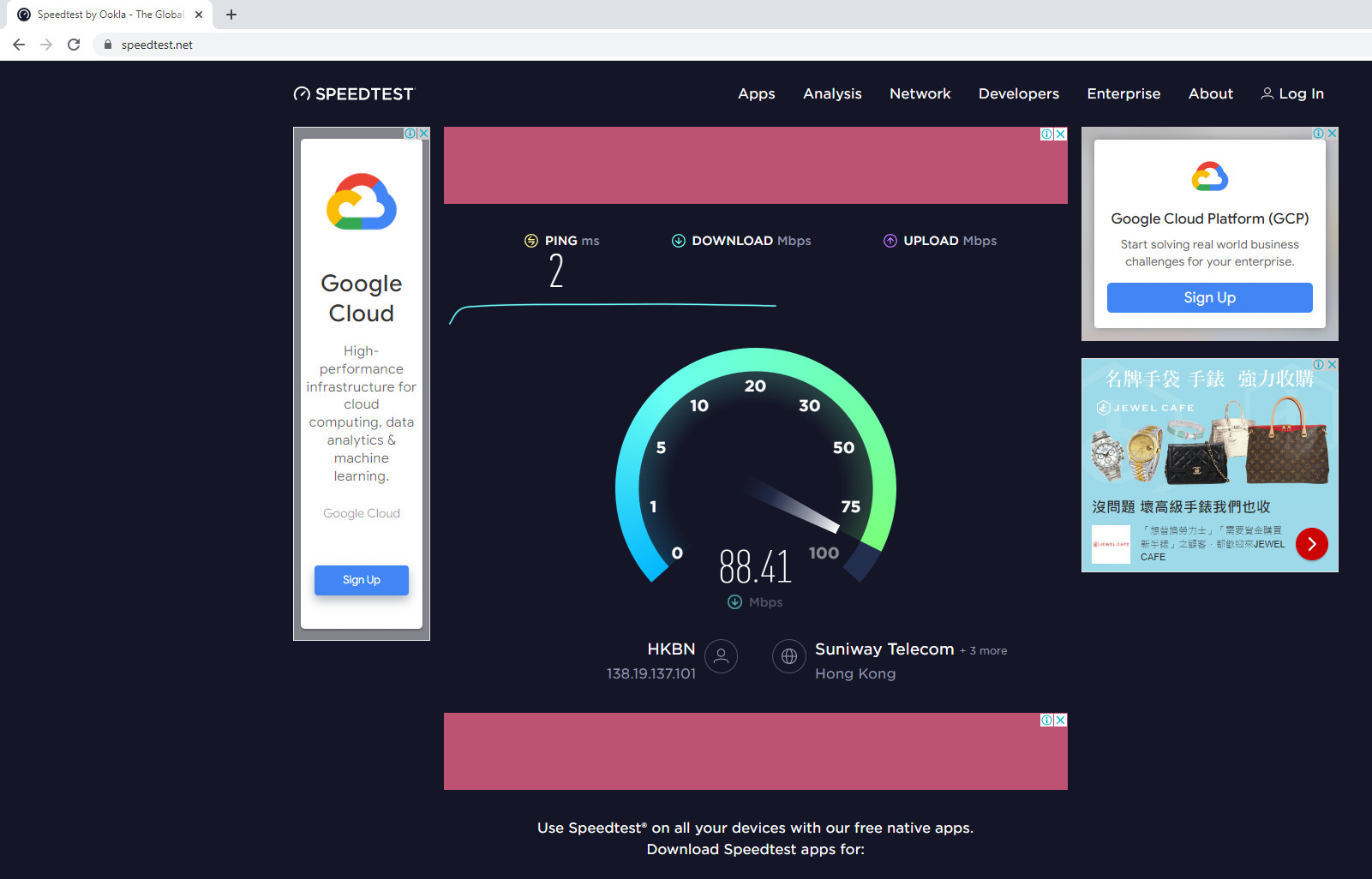Click the 'Google Cloud Platform (GCP)' ad heading
This screenshot has height=879, width=1372.
[1210, 219]
